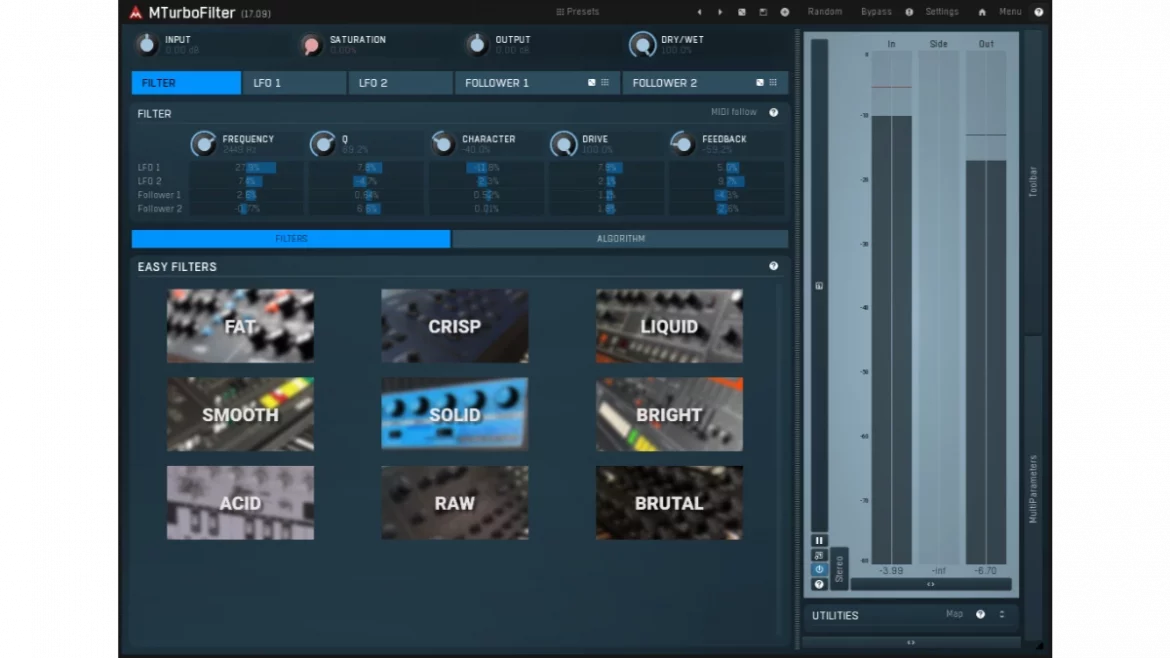The width and height of the screenshot is (1170, 658).
Task: Open help icon in Utilities panel
Action: coord(980,615)
